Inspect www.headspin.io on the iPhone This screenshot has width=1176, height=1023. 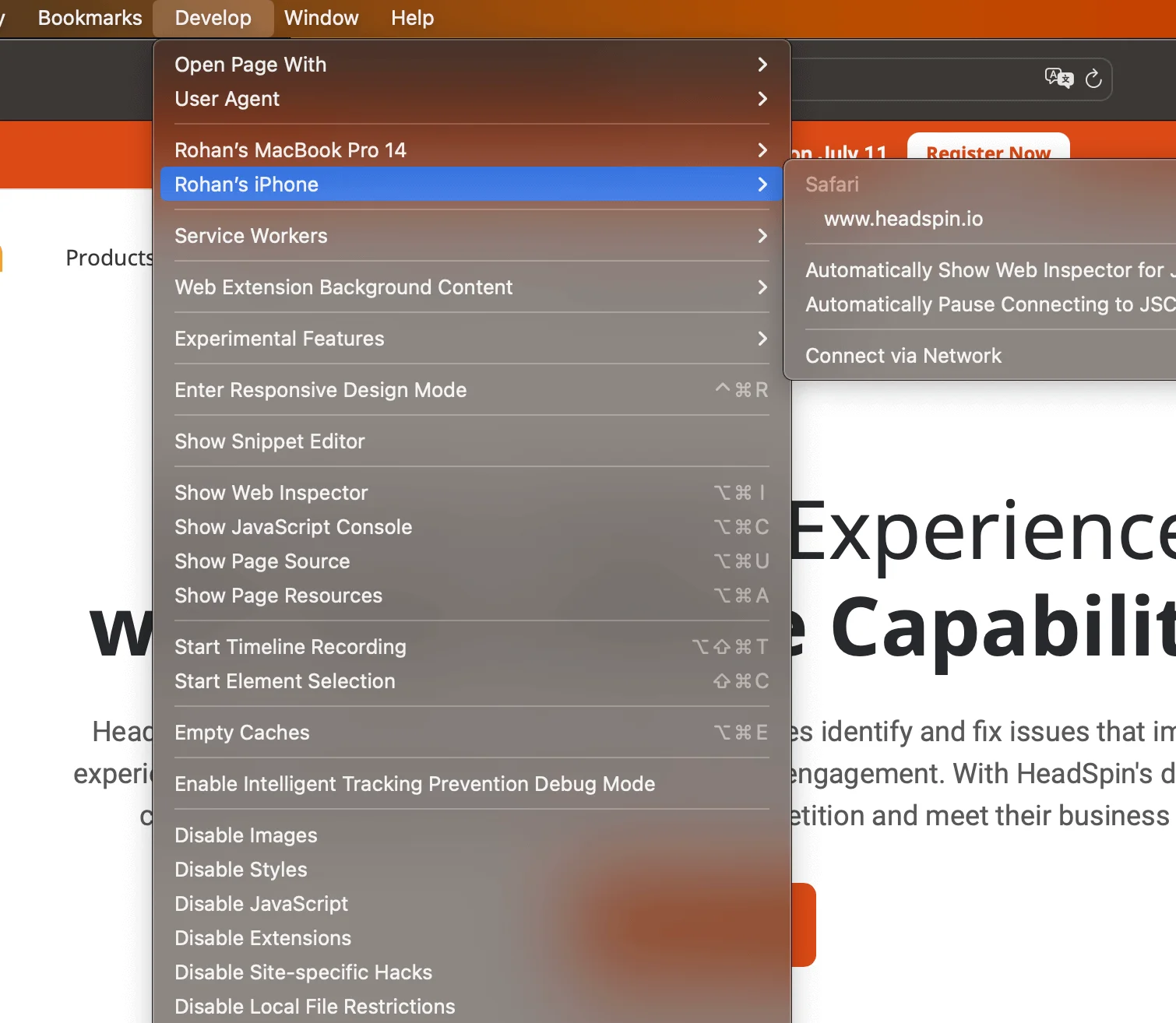pyautogui.click(x=984, y=219)
